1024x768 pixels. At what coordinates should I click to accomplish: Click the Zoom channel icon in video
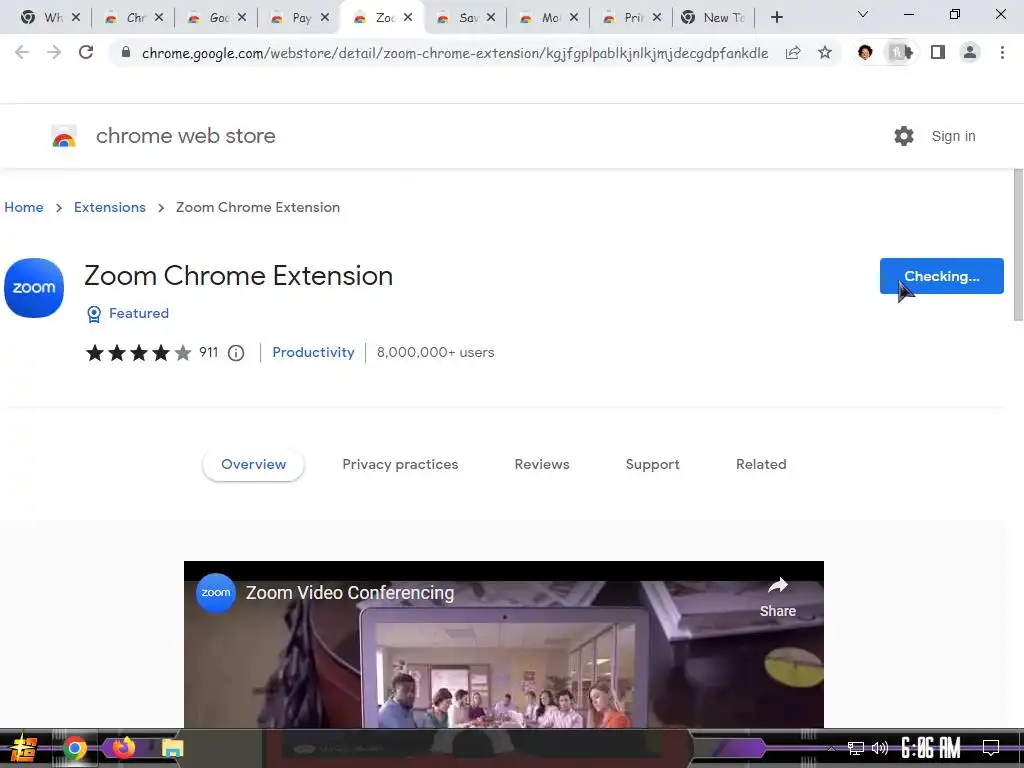coord(216,593)
